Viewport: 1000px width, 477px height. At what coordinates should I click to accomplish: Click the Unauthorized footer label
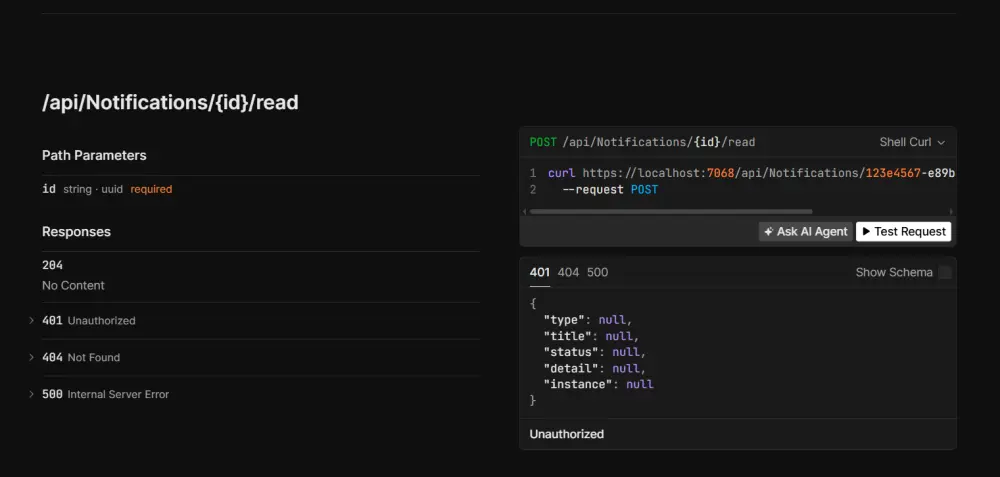tap(566, 434)
